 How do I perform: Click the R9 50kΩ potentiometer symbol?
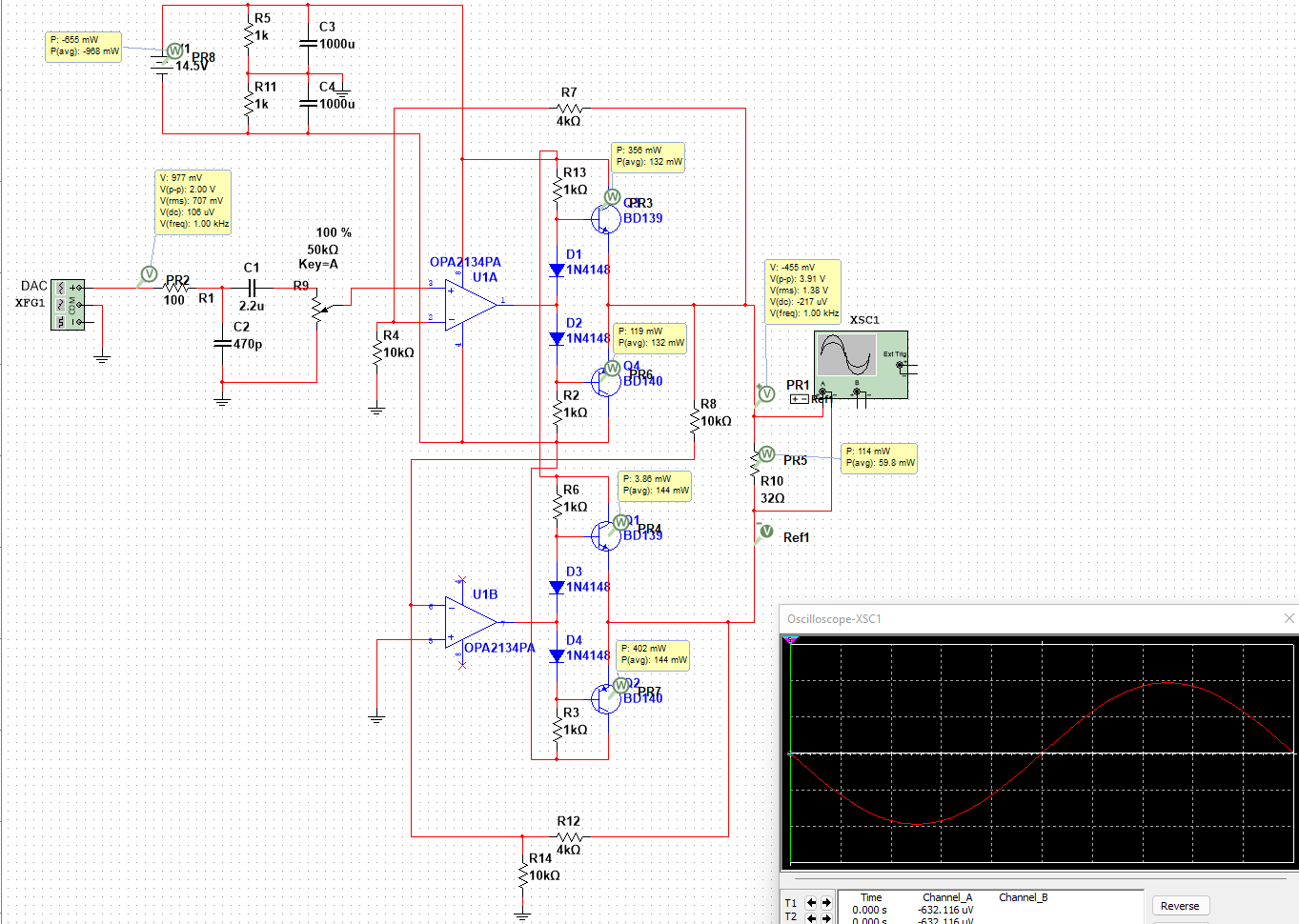(x=318, y=307)
